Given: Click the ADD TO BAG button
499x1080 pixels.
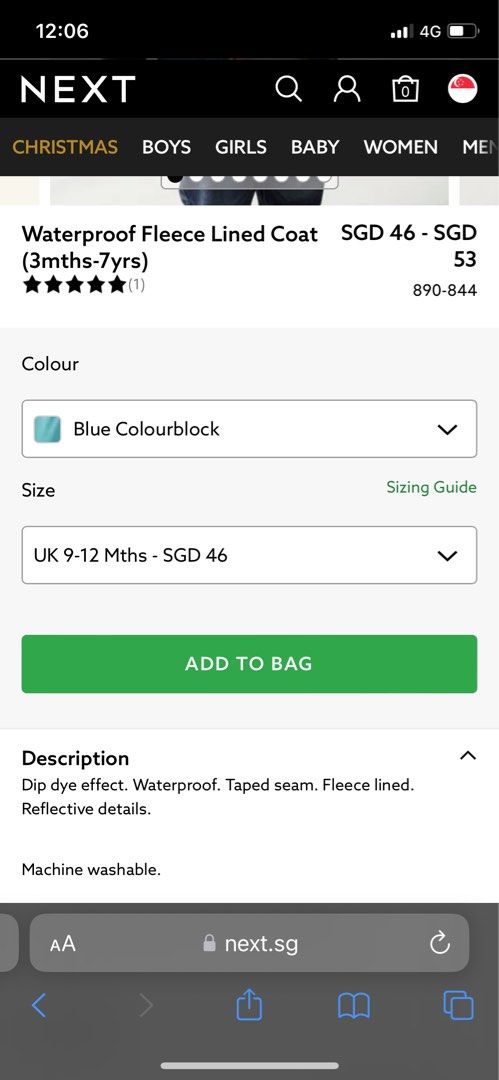Looking at the screenshot, I should (250, 664).
